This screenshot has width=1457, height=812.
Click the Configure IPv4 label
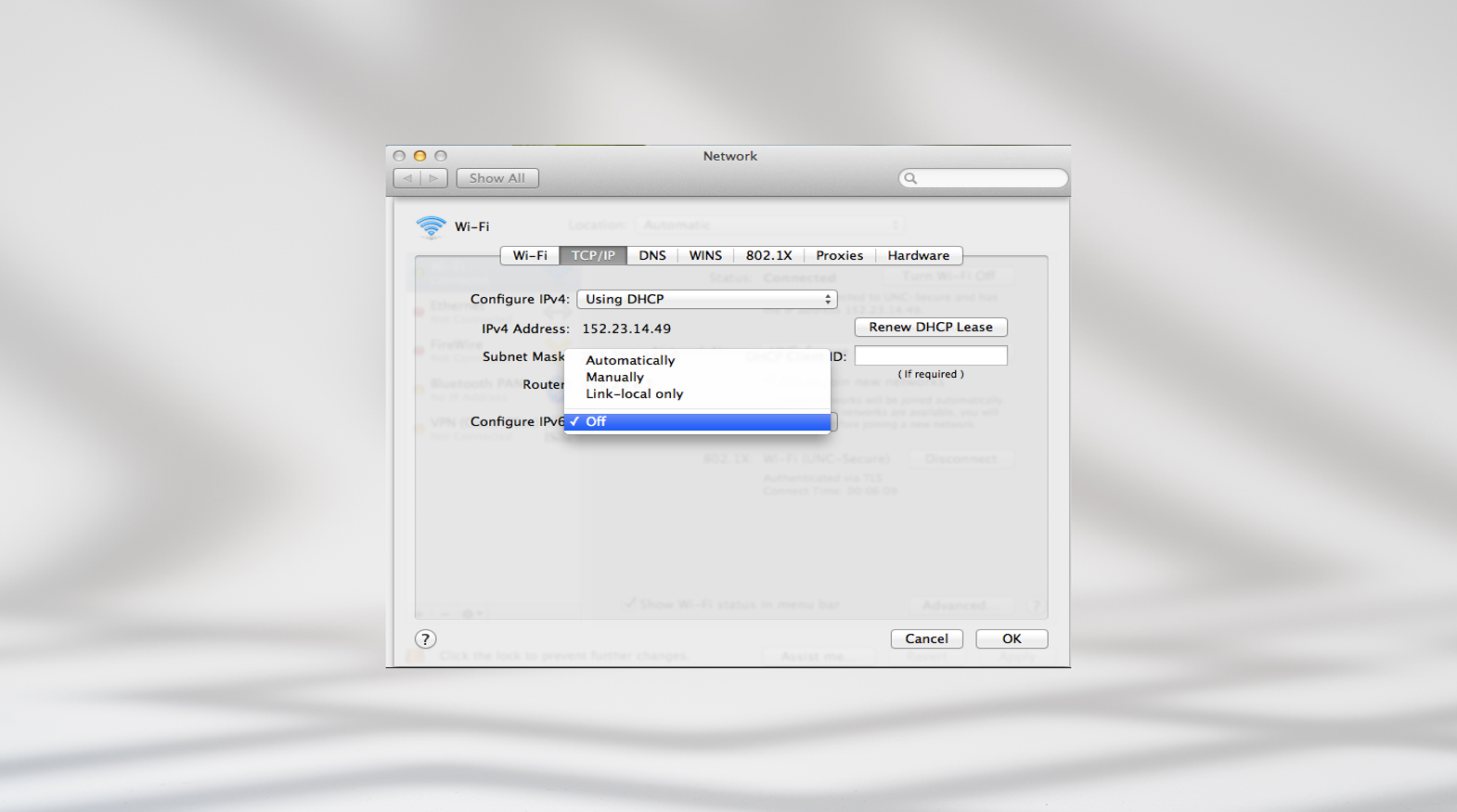click(x=520, y=299)
